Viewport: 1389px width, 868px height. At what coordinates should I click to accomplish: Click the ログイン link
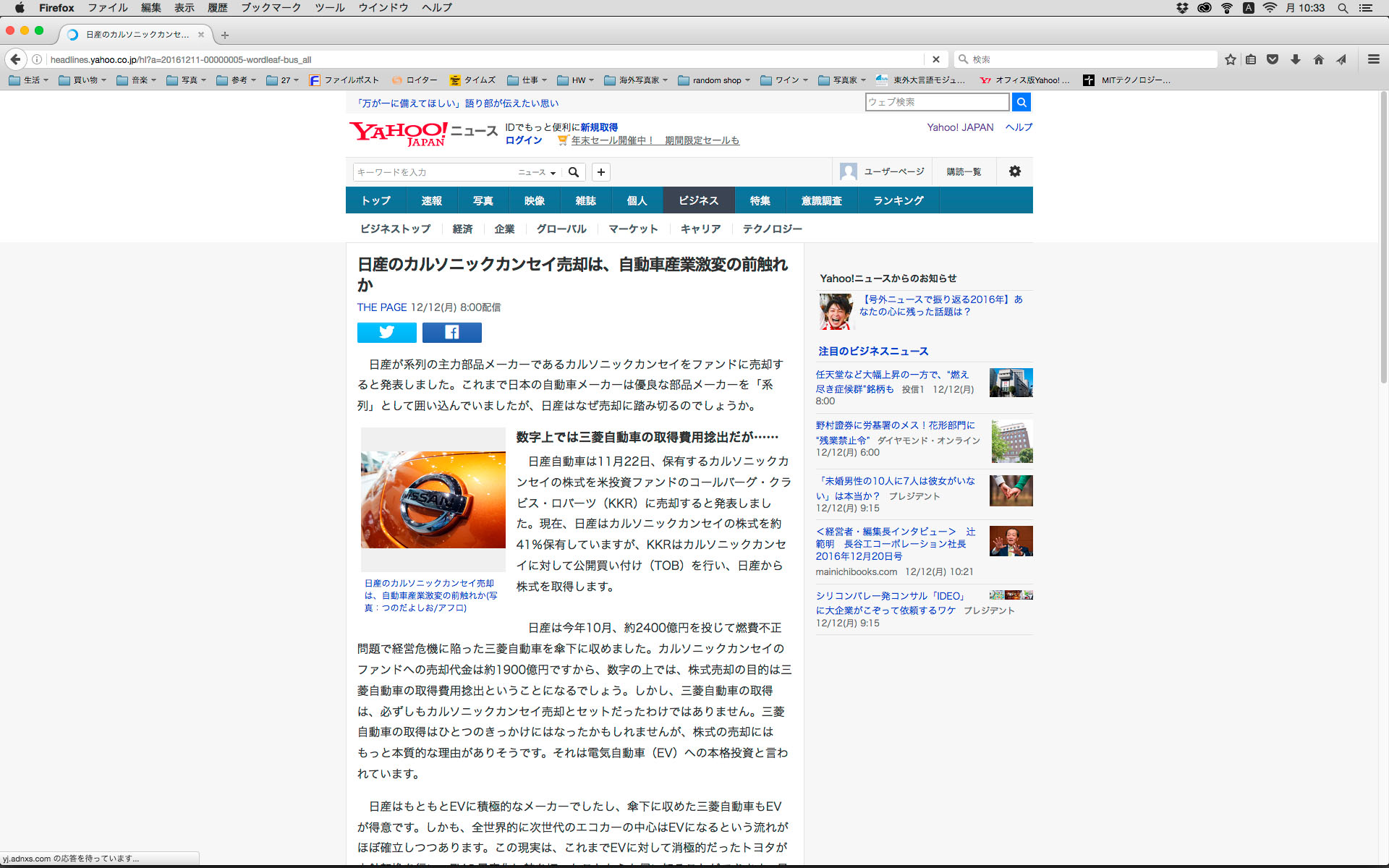tap(523, 140)
